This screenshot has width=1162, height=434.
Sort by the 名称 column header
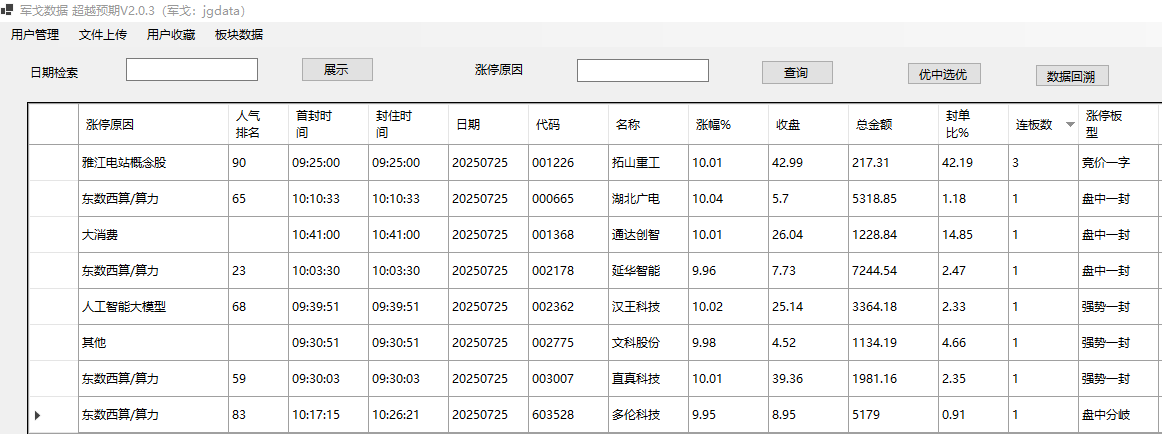pos(648,124)
